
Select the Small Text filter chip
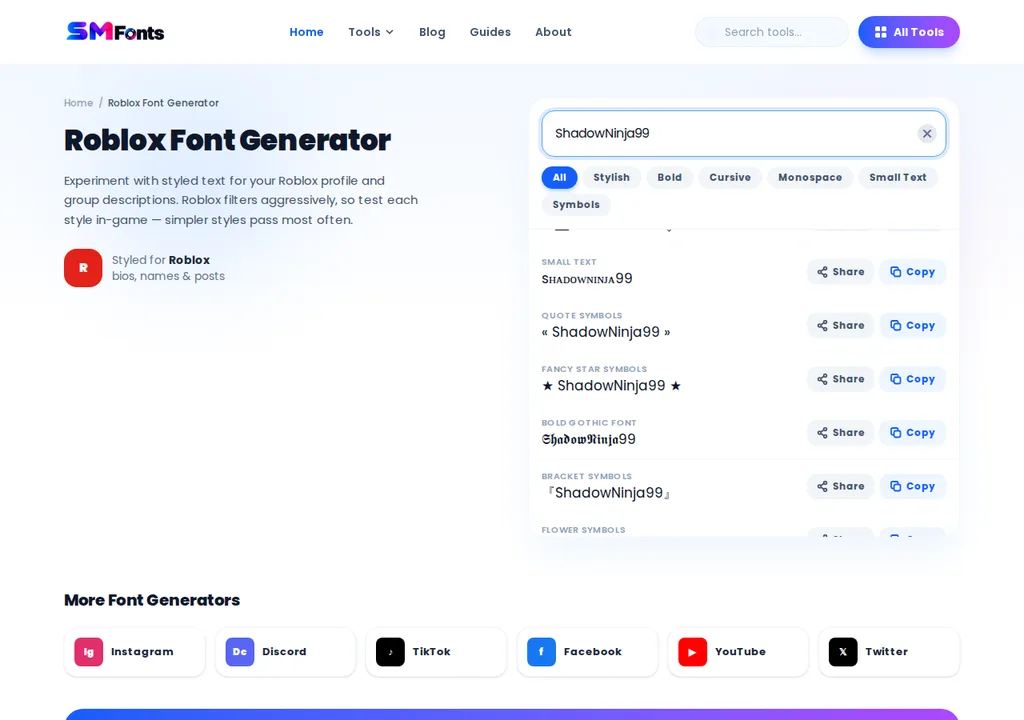pos(897,177)
